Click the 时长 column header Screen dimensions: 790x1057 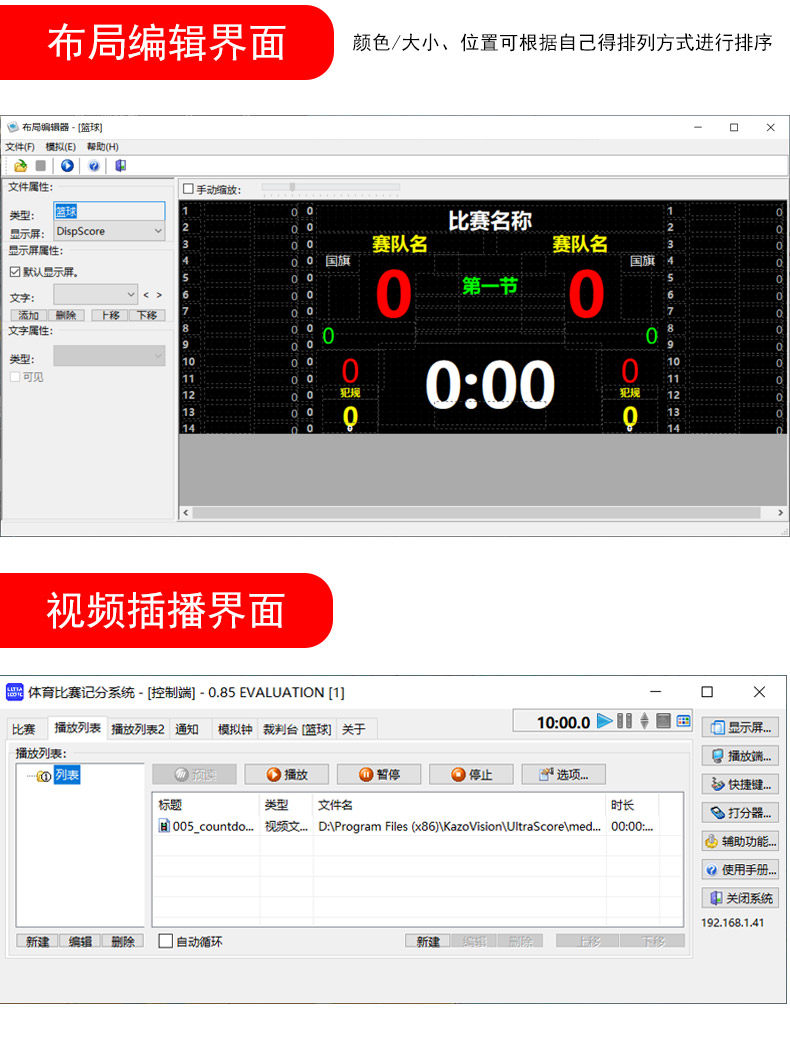pos(632,805)
